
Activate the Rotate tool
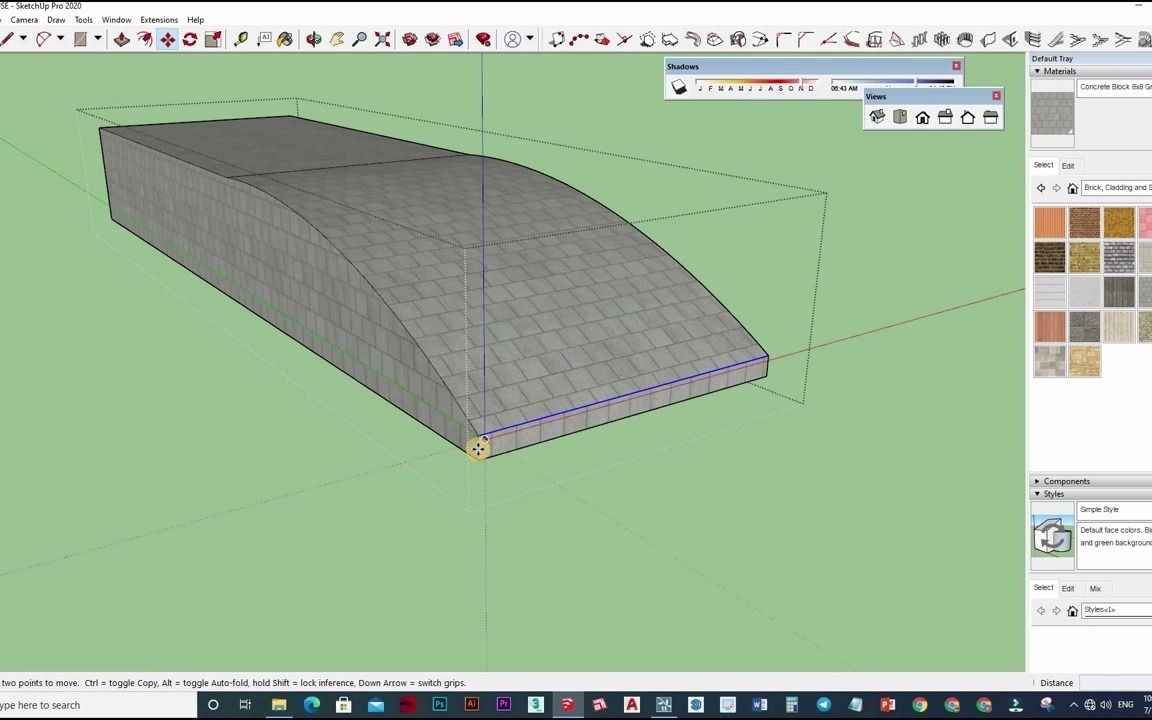click(x=189, y=39)
